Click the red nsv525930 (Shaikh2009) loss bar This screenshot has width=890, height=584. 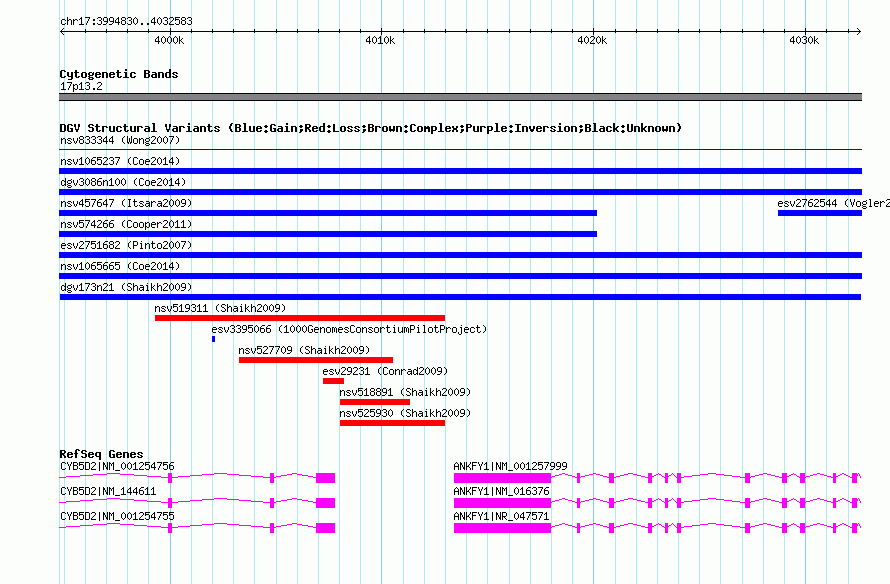[392, 423]
